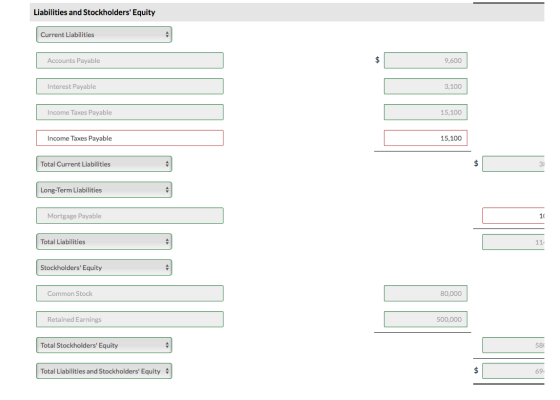Screen dimensions: 560x400
Task: Click the 80,000 Common Stock amount field
Action: 426,294
